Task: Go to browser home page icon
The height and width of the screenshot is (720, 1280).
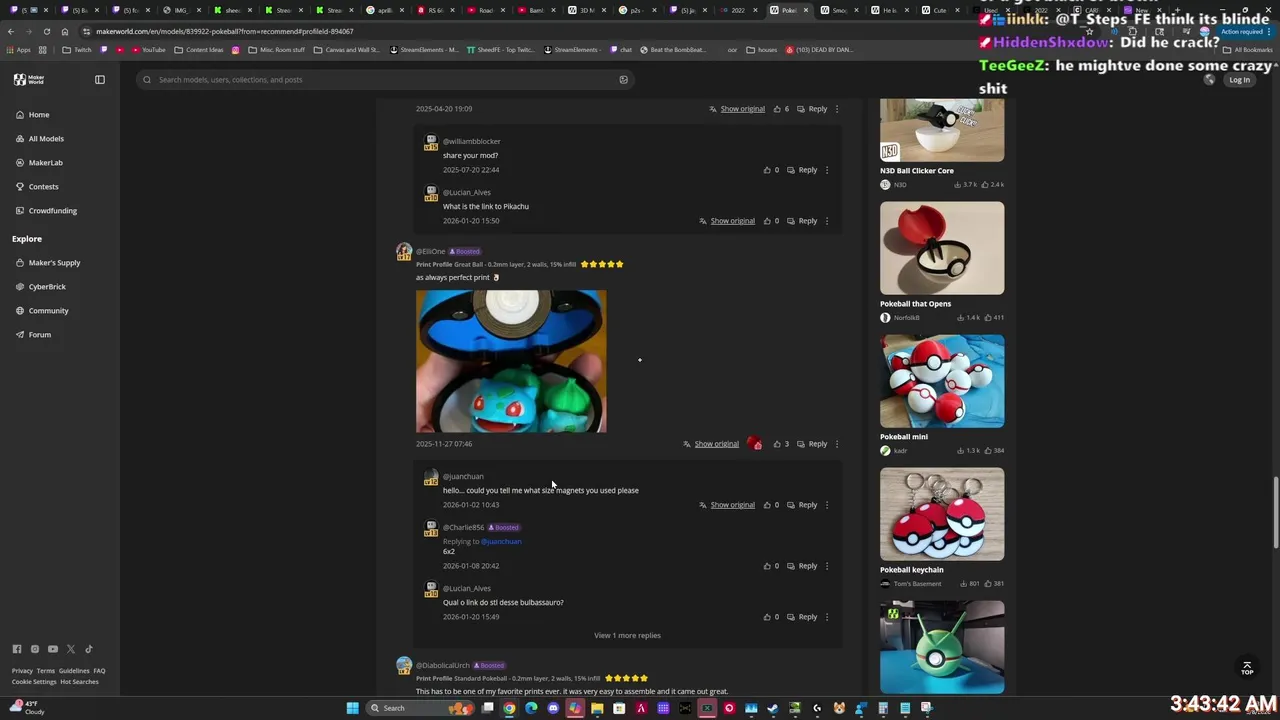Action: [x=65, y=31]
